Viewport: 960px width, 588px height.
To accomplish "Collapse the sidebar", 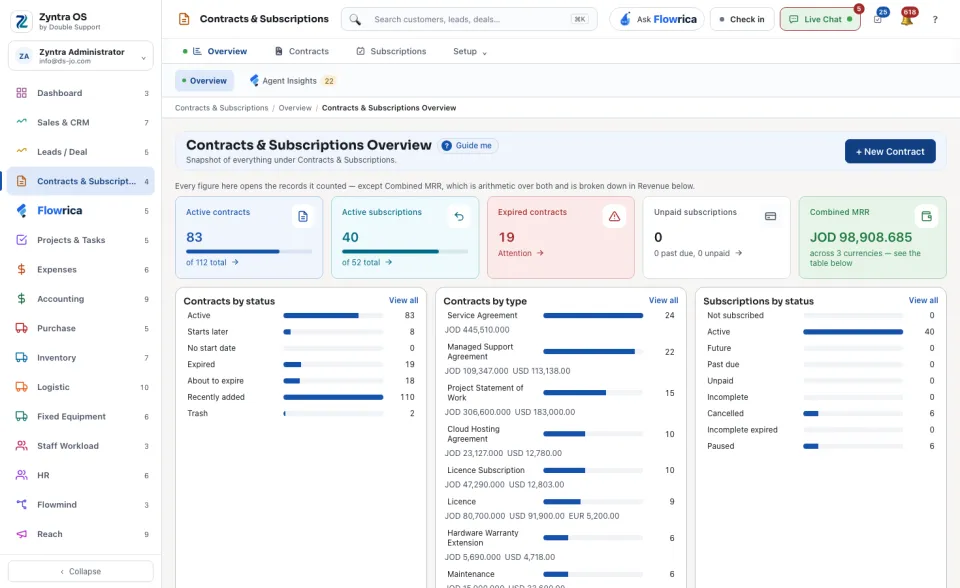I will click(x=81, y=571).
